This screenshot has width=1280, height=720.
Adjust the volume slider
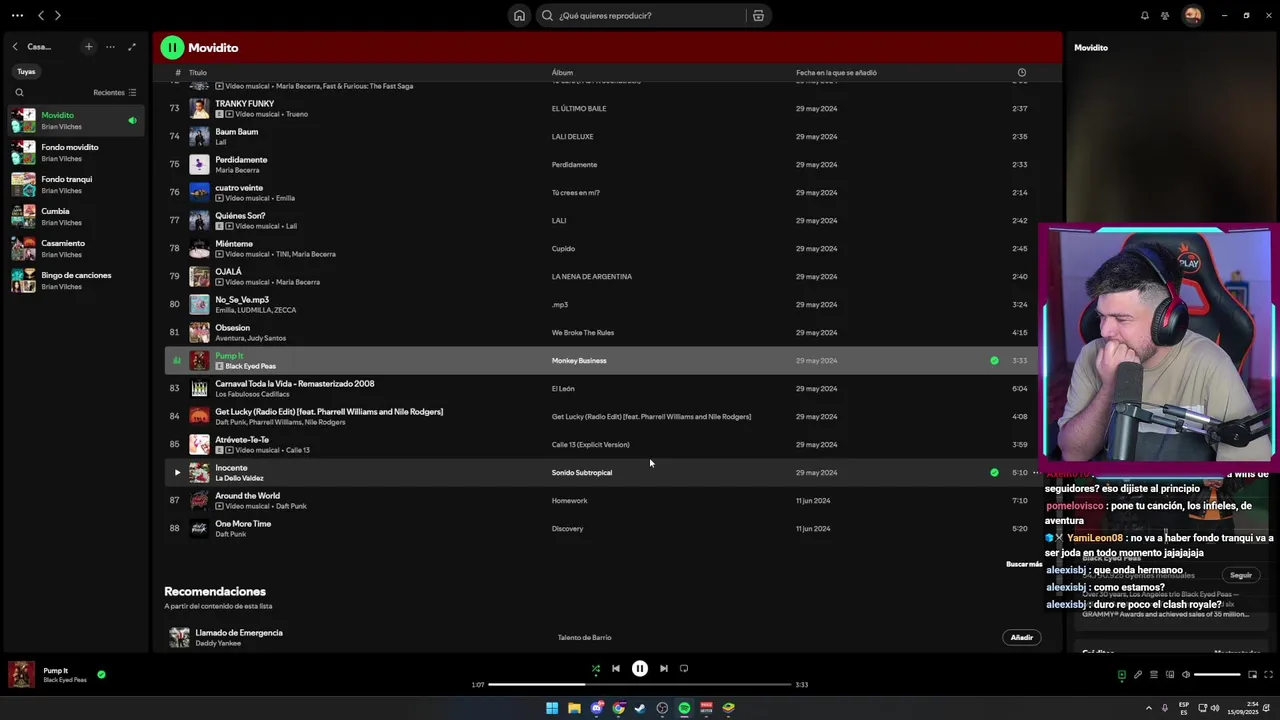[x=1218, y=675]
